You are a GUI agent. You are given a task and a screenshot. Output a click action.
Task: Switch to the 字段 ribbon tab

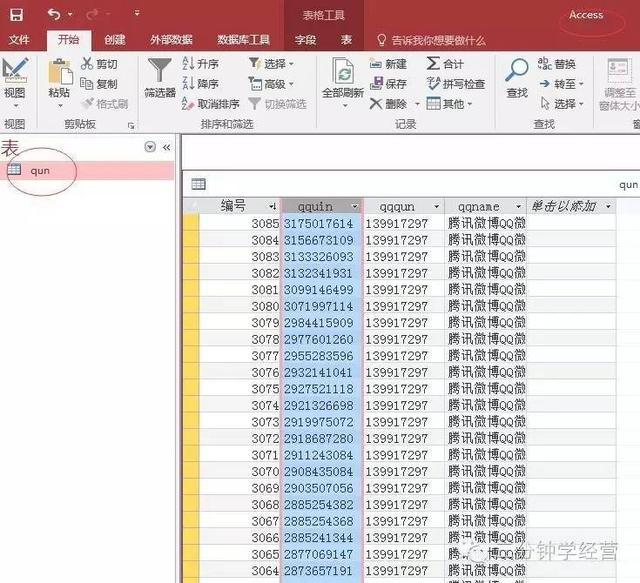click(305, 40)
